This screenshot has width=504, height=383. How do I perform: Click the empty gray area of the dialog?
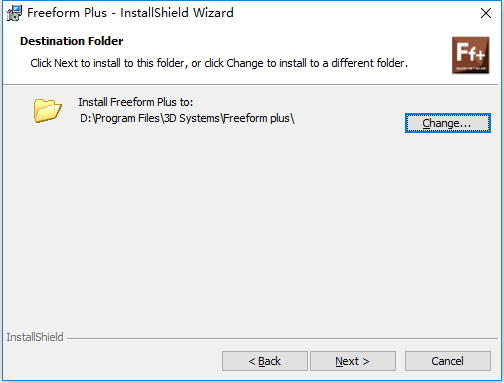point(250,227)
